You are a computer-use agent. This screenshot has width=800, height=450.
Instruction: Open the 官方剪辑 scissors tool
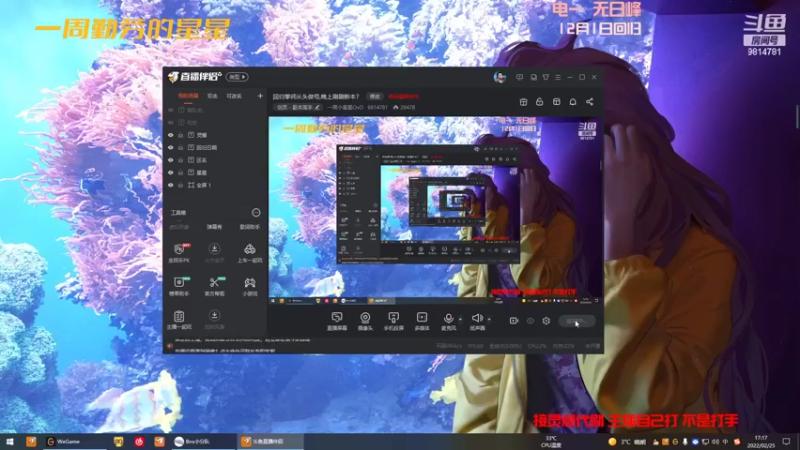point(214,286)
